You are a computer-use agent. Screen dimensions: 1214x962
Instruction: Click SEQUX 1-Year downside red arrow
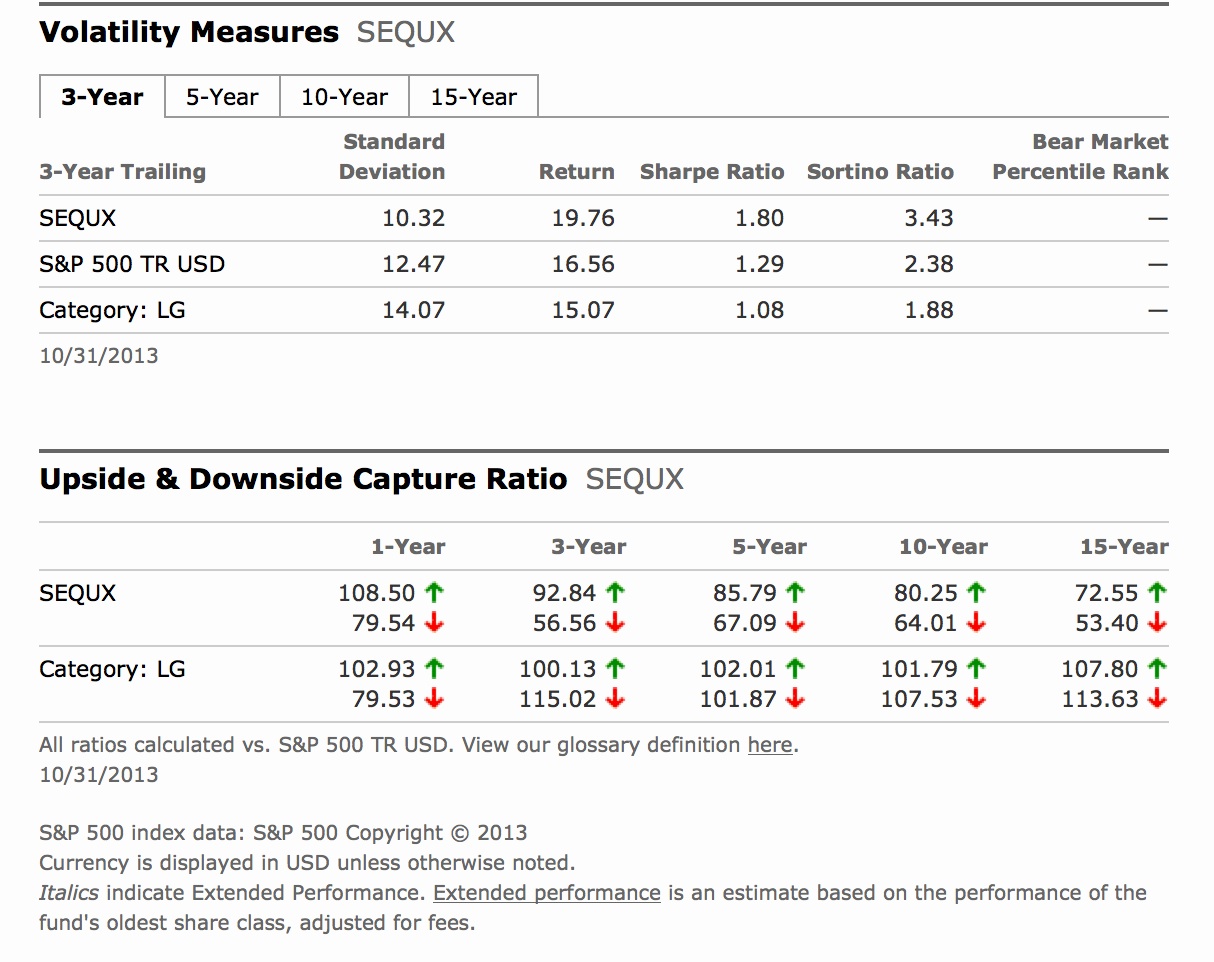[434, 623]
